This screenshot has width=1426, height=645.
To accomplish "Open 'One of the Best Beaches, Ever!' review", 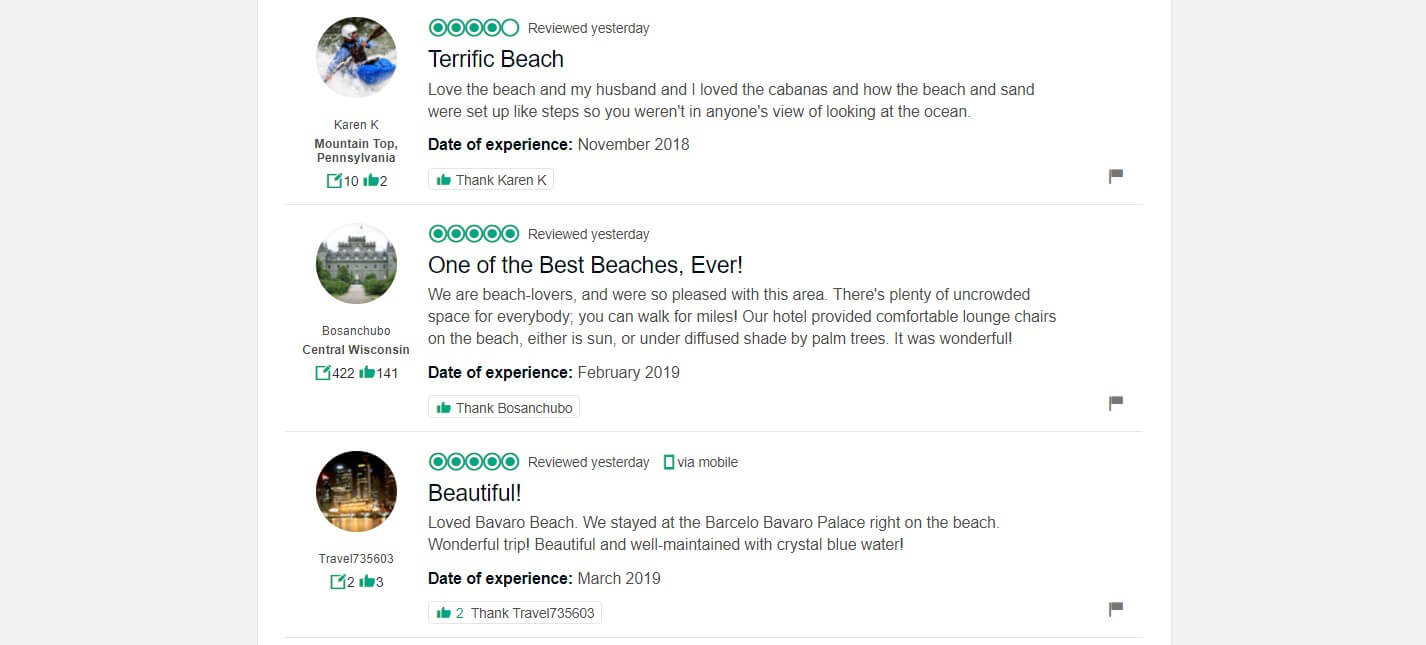I will pyautogui.click(x=585, y=265).
